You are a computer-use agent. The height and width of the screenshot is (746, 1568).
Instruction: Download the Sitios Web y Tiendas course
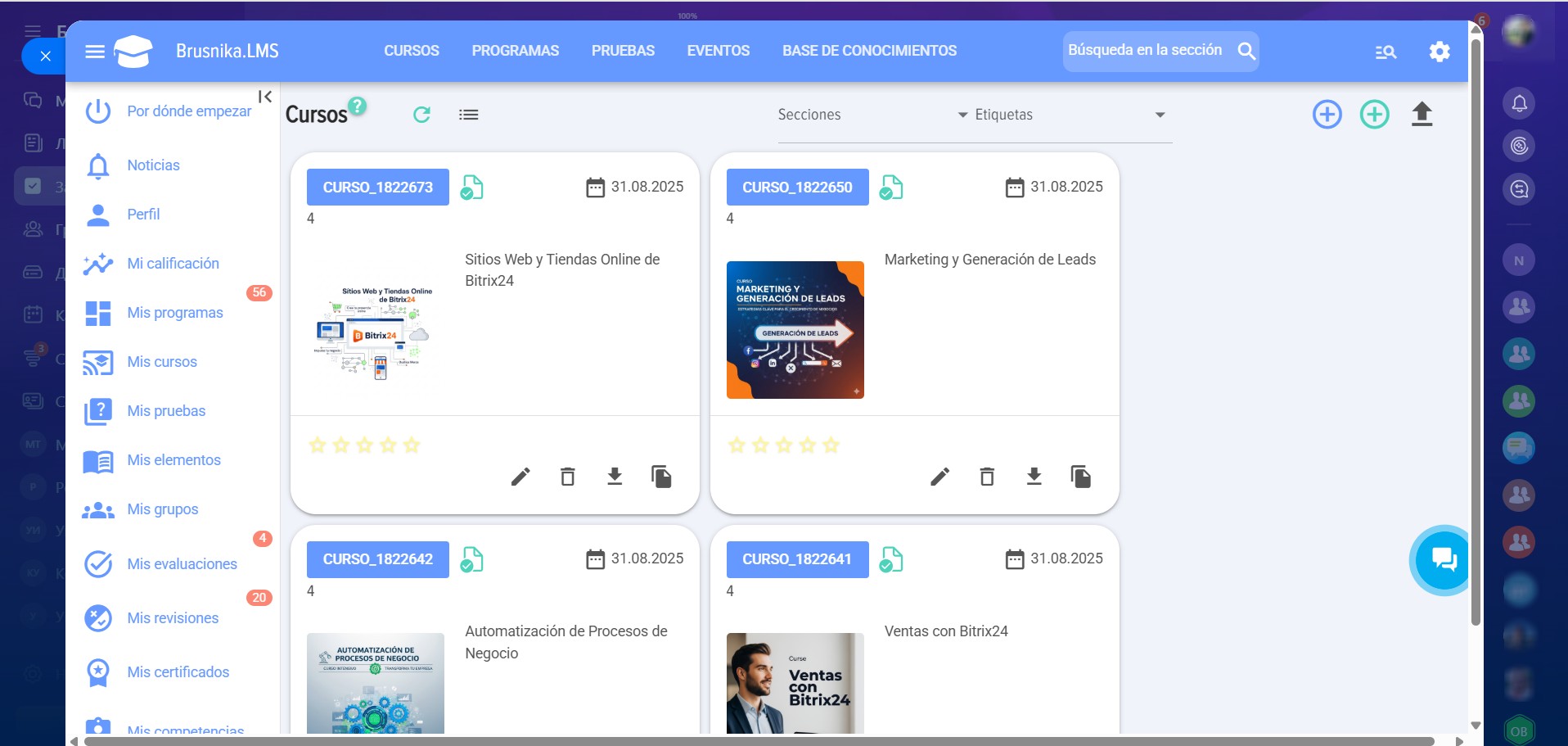click(615, 477)
